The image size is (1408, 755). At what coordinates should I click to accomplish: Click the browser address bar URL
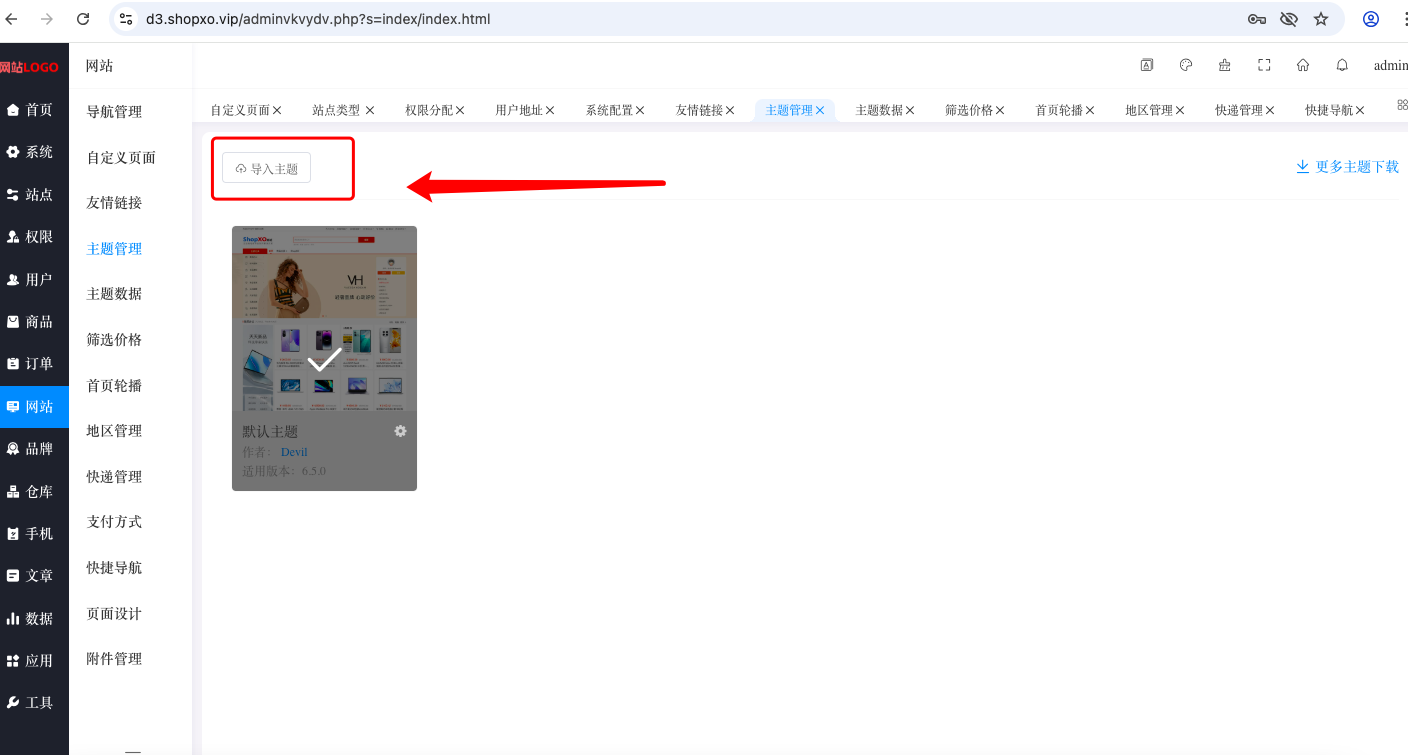click(318, 19)
